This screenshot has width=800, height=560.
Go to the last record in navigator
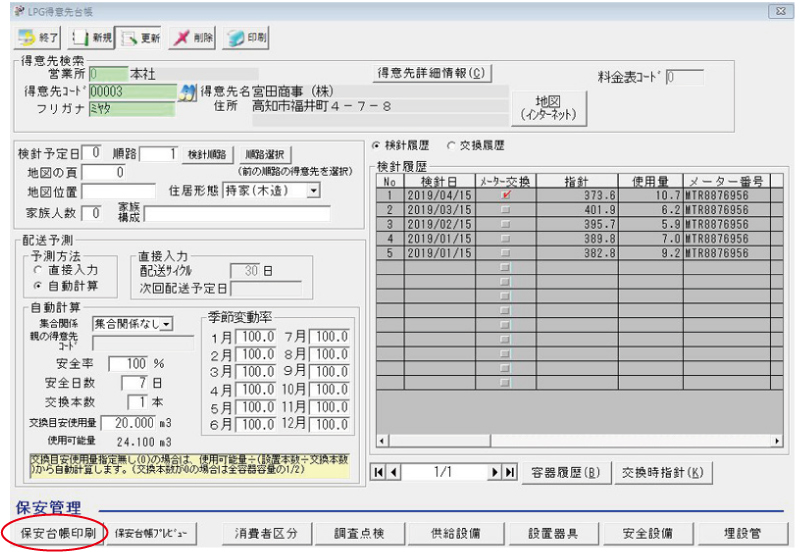point(510,472)
